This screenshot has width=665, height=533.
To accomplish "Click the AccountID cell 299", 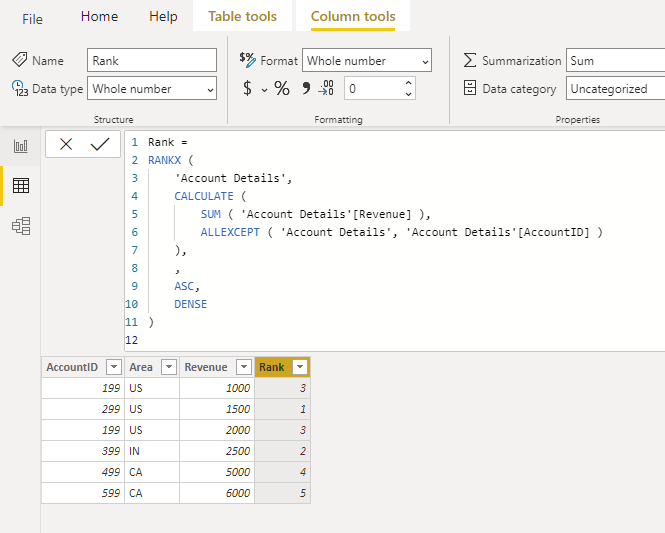I will pos(83,409).
